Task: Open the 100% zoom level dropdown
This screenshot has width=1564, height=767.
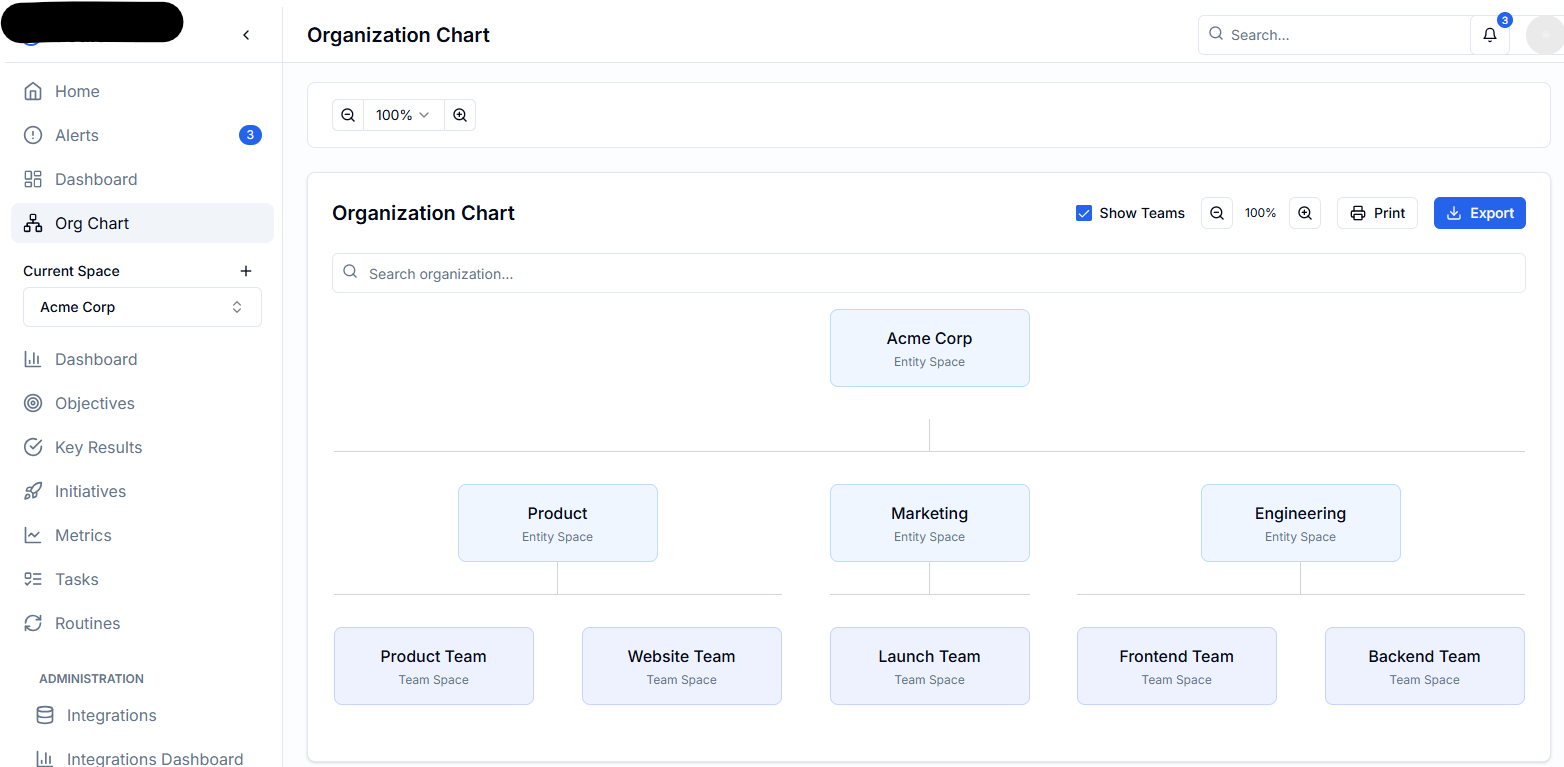Action: (403, 115)
